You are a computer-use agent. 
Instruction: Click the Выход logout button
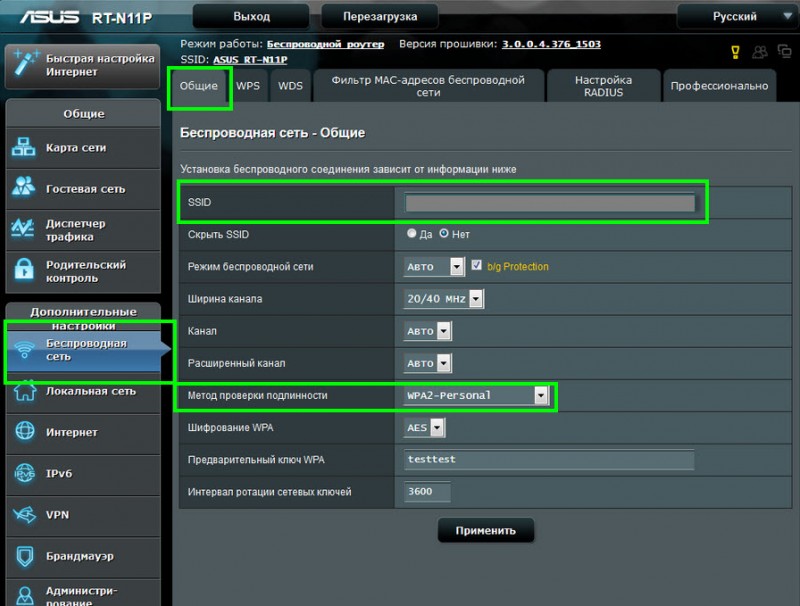pyautogui.click(x=251, y=17)
